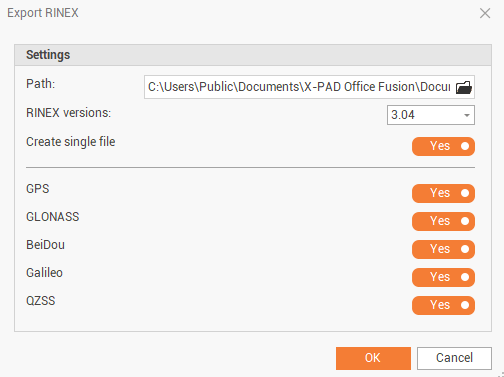Select the 3.04 version combo box

tap(431, 115)
